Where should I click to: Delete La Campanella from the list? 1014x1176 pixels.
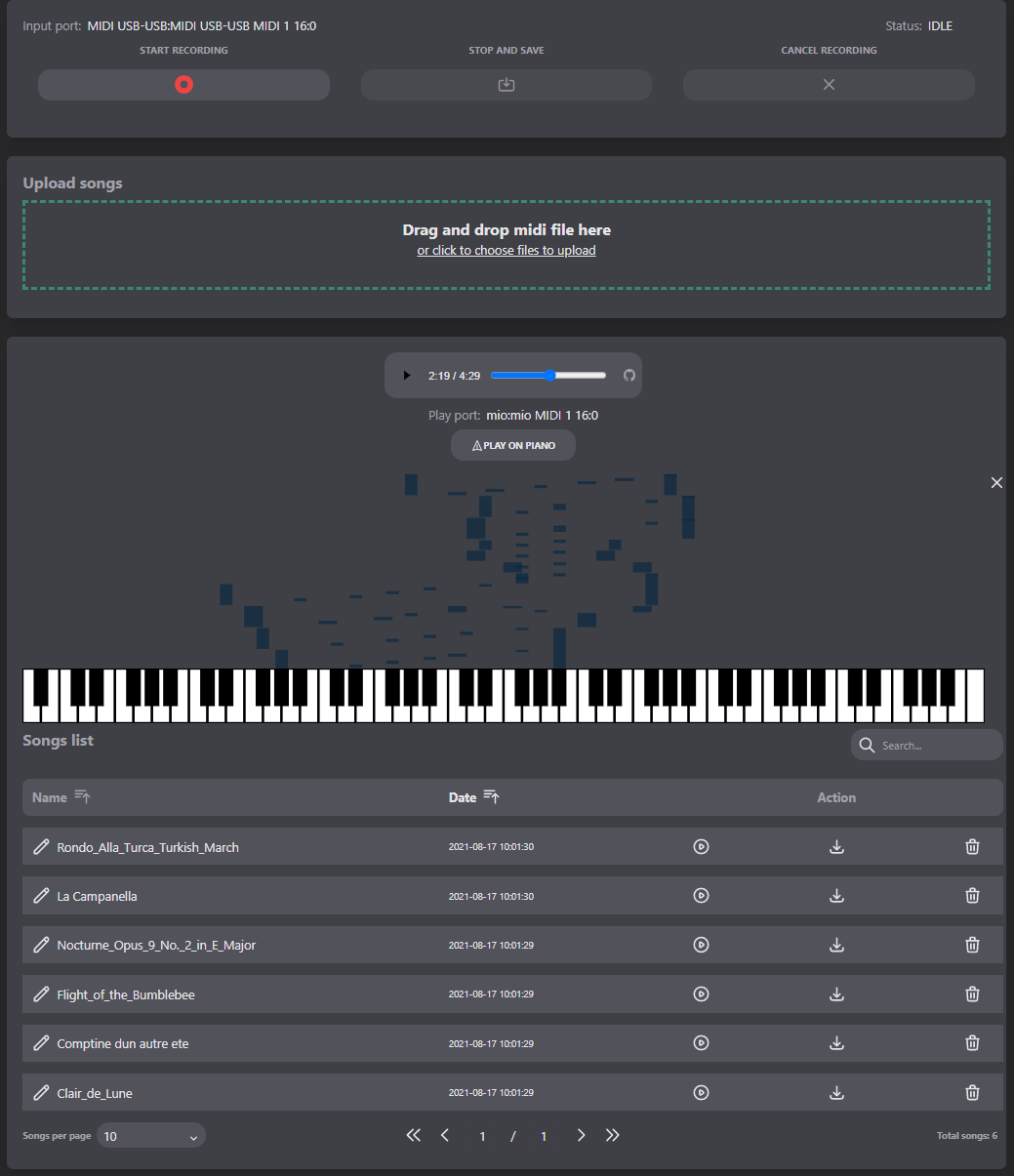tap(972, 895)
